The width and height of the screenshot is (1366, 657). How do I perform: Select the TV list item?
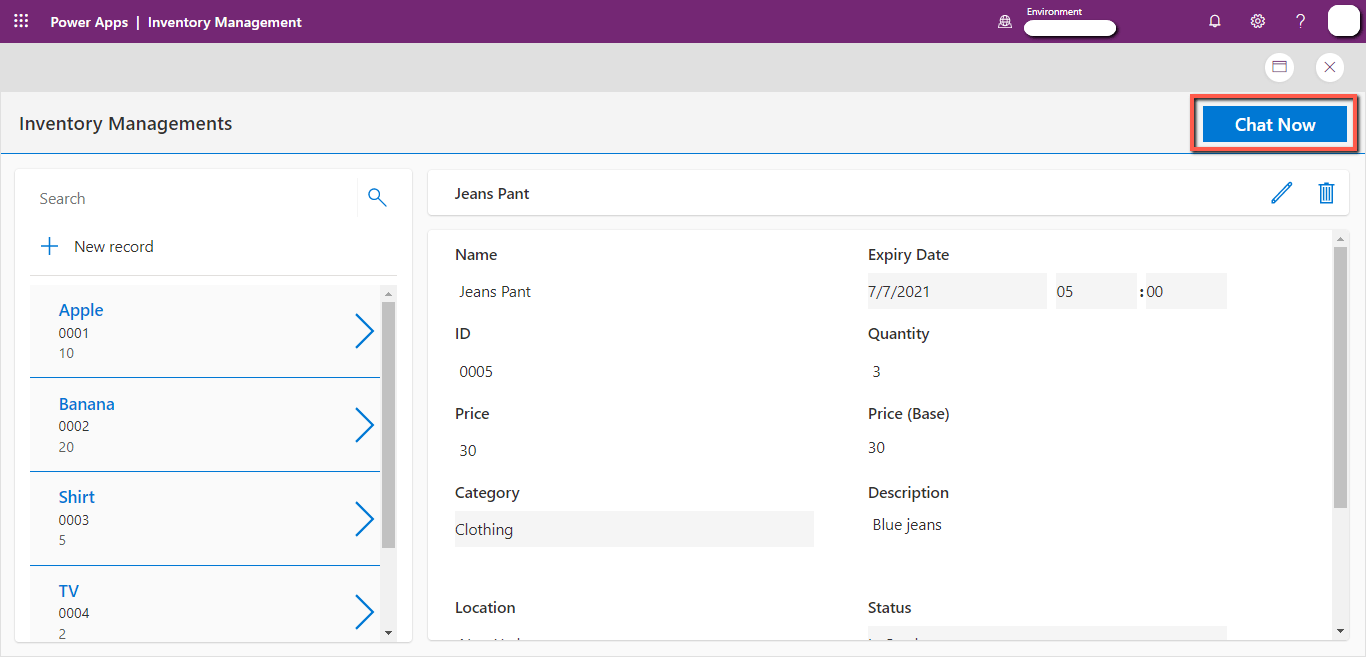[x=205, y=602]
